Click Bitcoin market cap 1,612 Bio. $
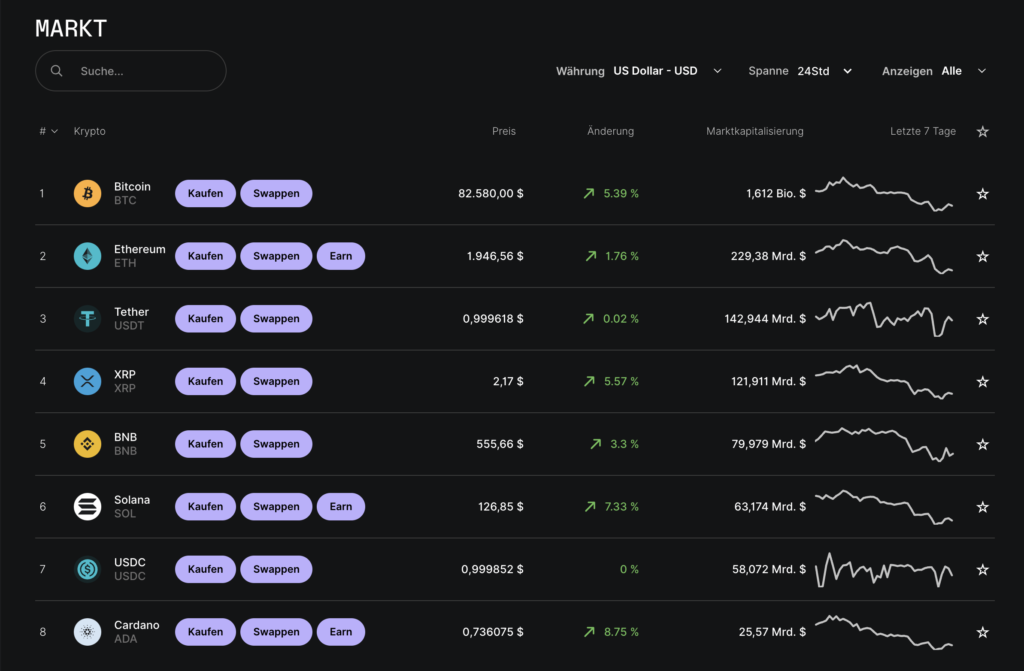Viewport: 1024px width, 671px height. 776,193
